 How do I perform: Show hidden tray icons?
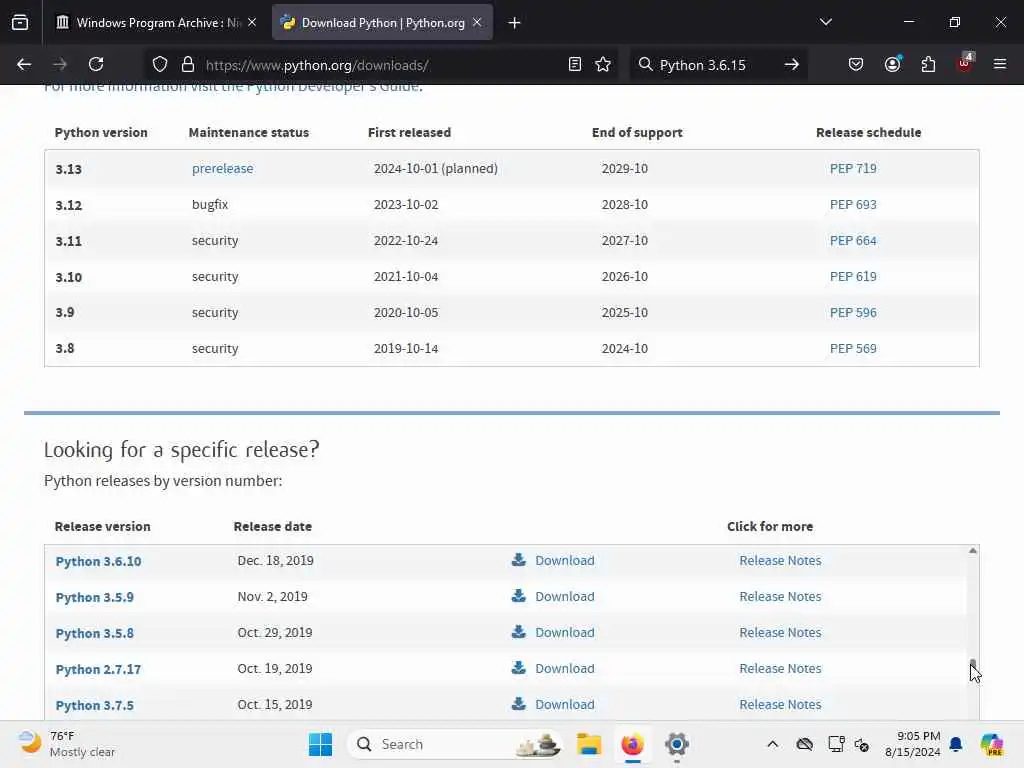(773, 744)
